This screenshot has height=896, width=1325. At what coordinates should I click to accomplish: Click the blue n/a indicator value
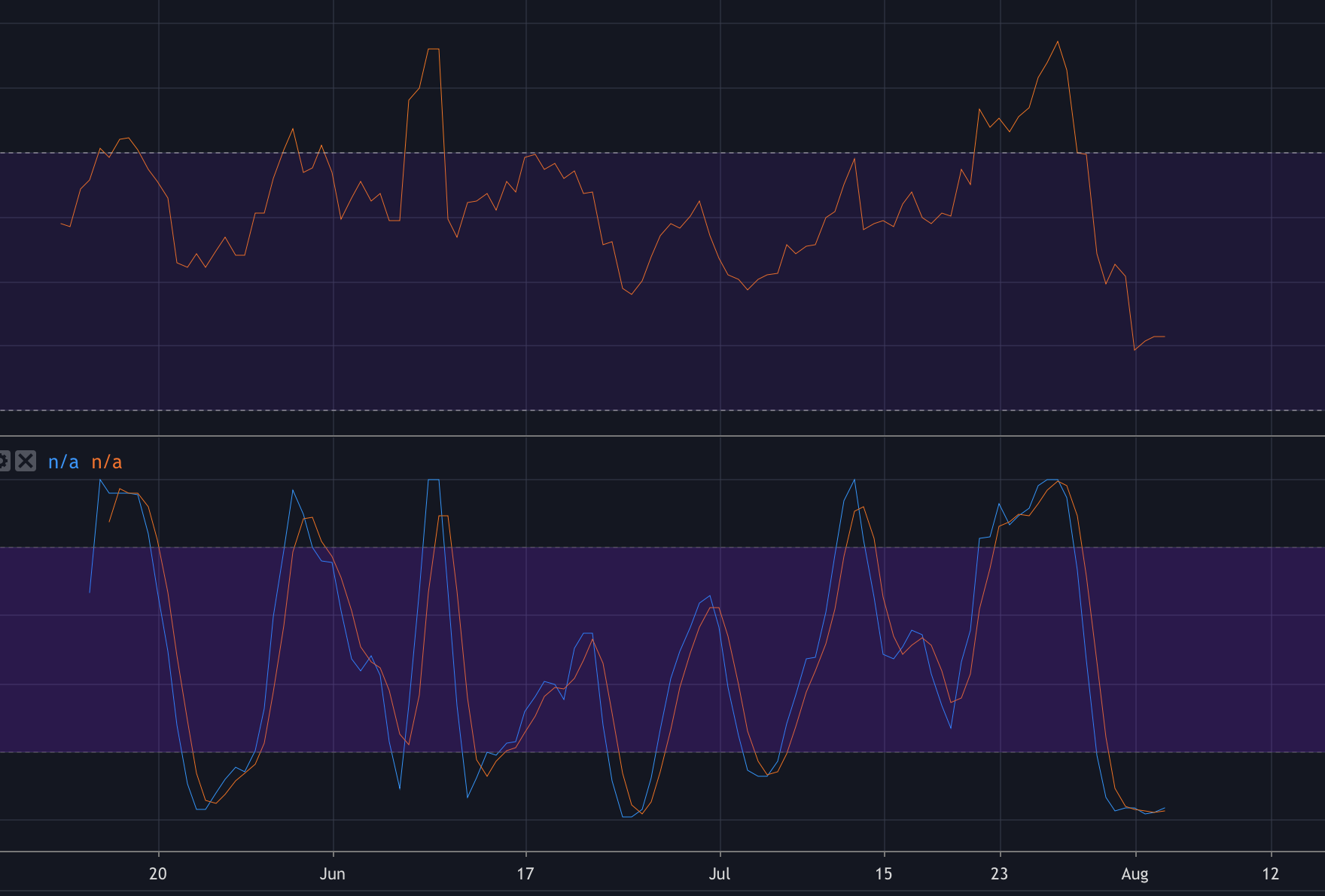(63, 462)
